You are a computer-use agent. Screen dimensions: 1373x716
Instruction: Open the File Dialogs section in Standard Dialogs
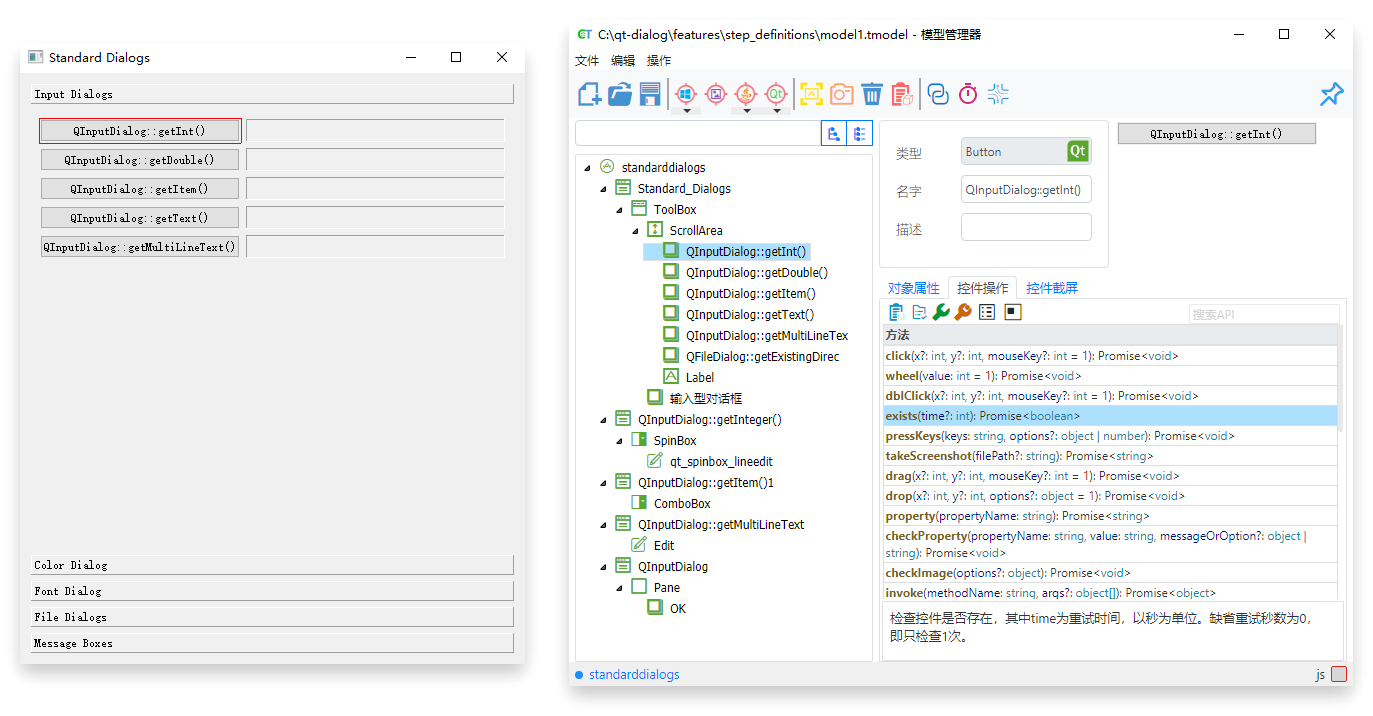pos(272,617)
